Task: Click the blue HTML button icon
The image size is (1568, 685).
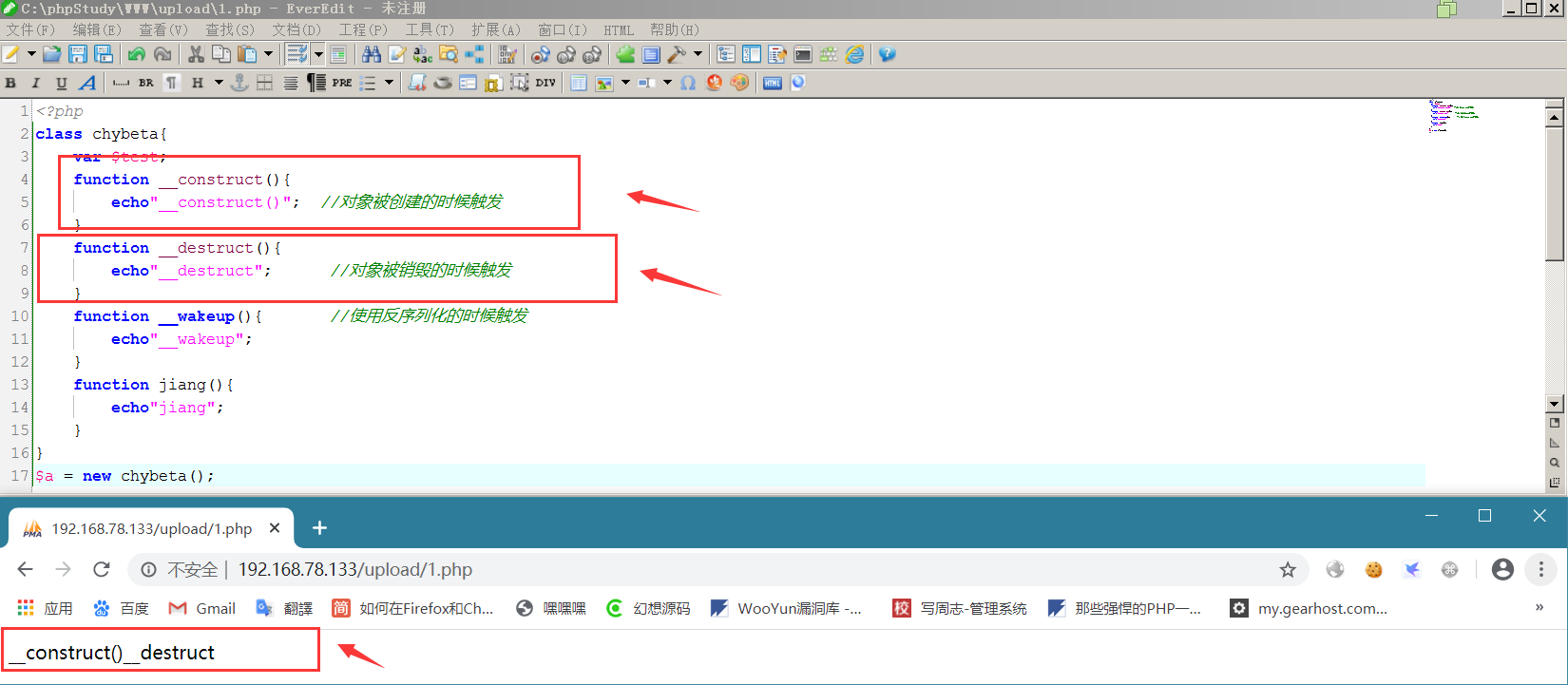Action: coord(773,83)
